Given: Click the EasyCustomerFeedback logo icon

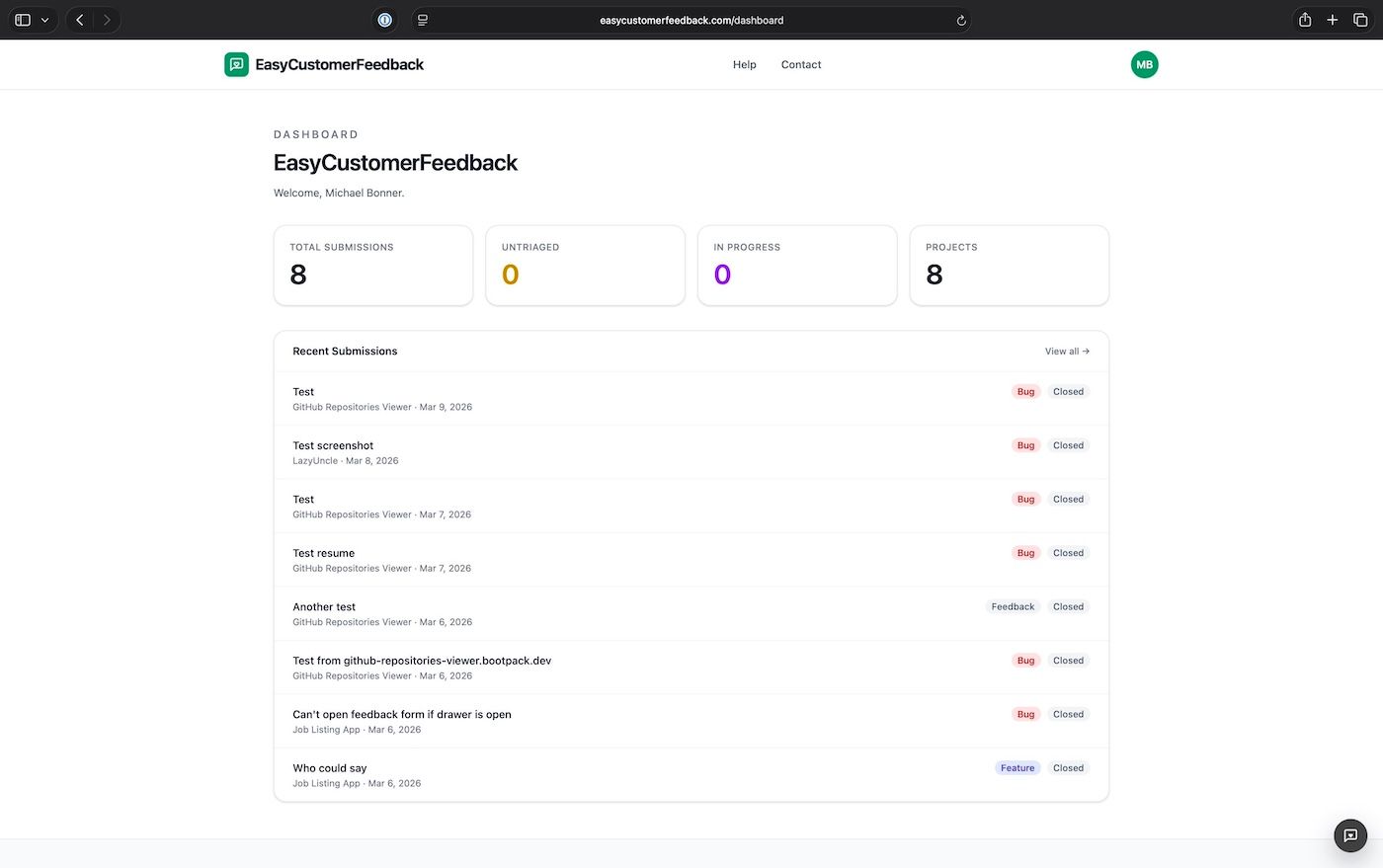Looking at the screenshot, I should [235, 64].
